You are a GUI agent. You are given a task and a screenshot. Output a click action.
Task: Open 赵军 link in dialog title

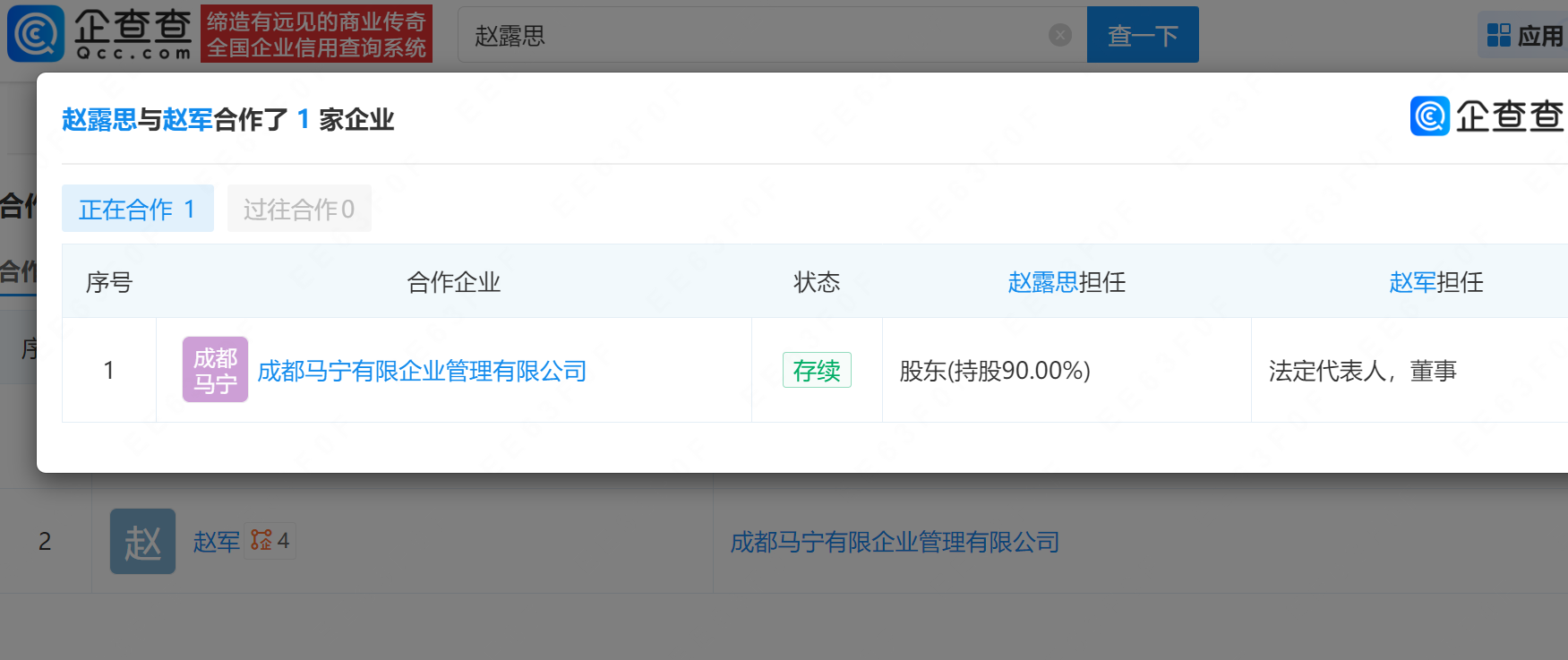(x=187, y=120)
